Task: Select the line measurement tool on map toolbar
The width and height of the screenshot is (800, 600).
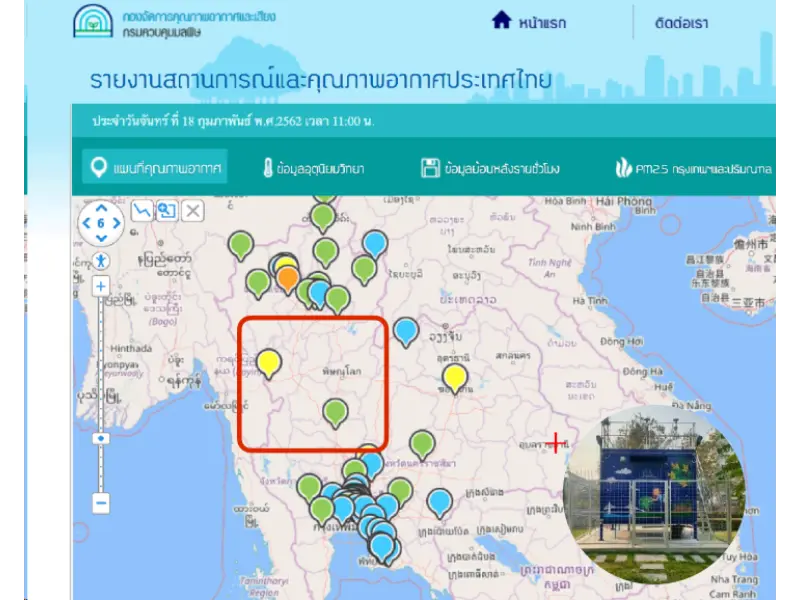Action: (142, 210)
